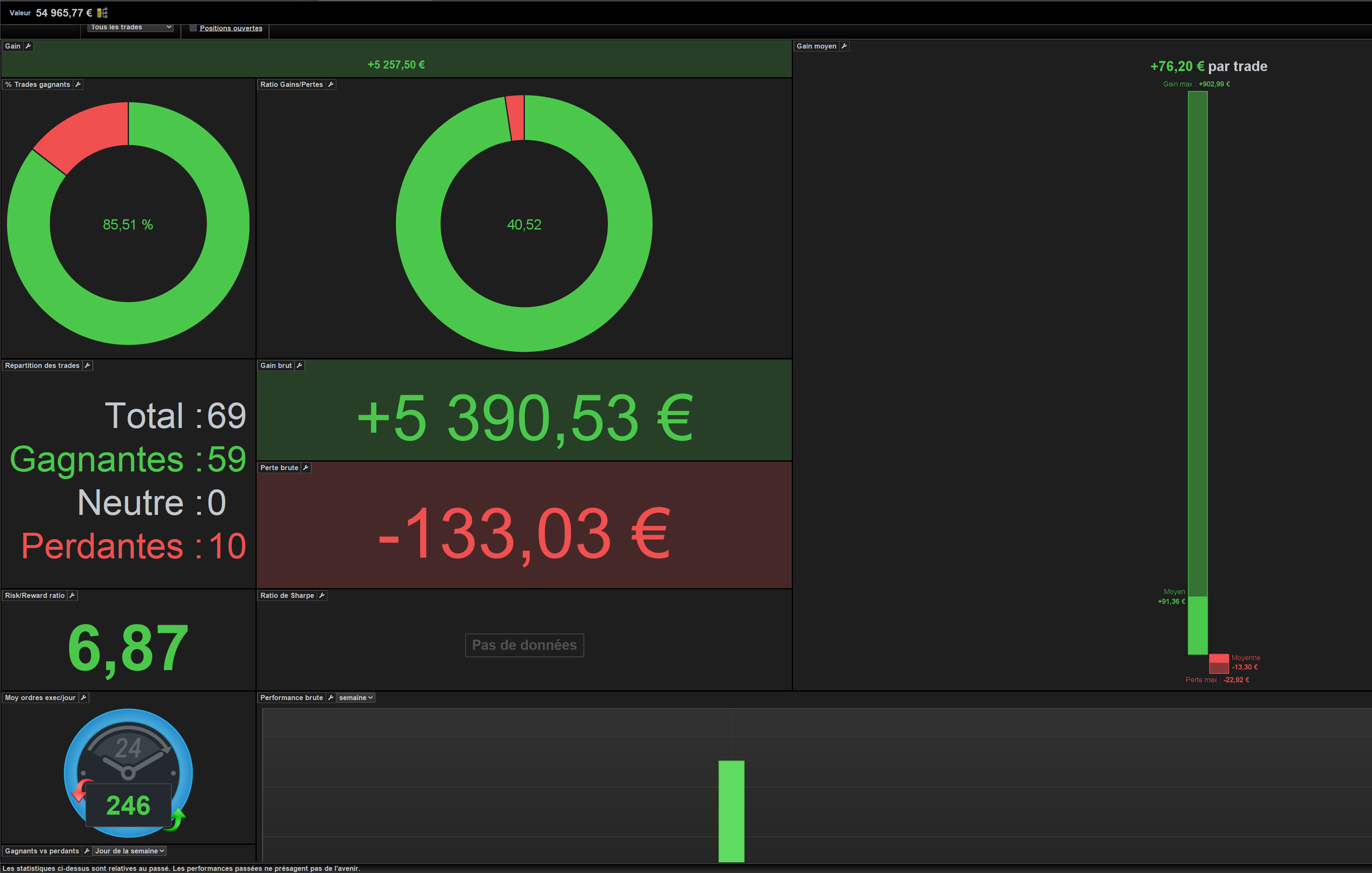1372x873 pixels.
Task: Select the Performance brute panel label
Action: pos(291,698)
